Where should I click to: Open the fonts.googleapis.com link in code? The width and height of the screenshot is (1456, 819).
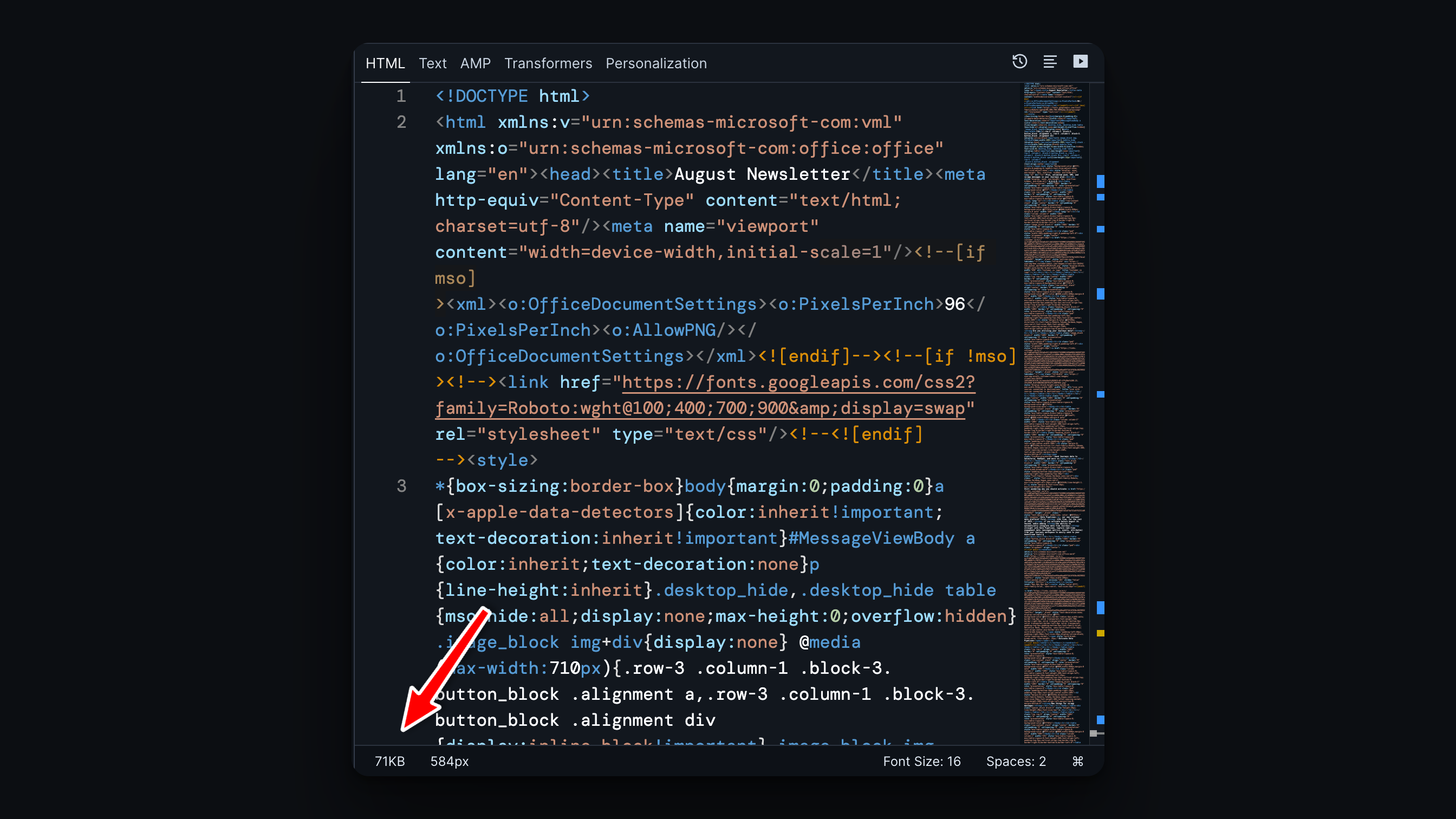tap(797, 382)
